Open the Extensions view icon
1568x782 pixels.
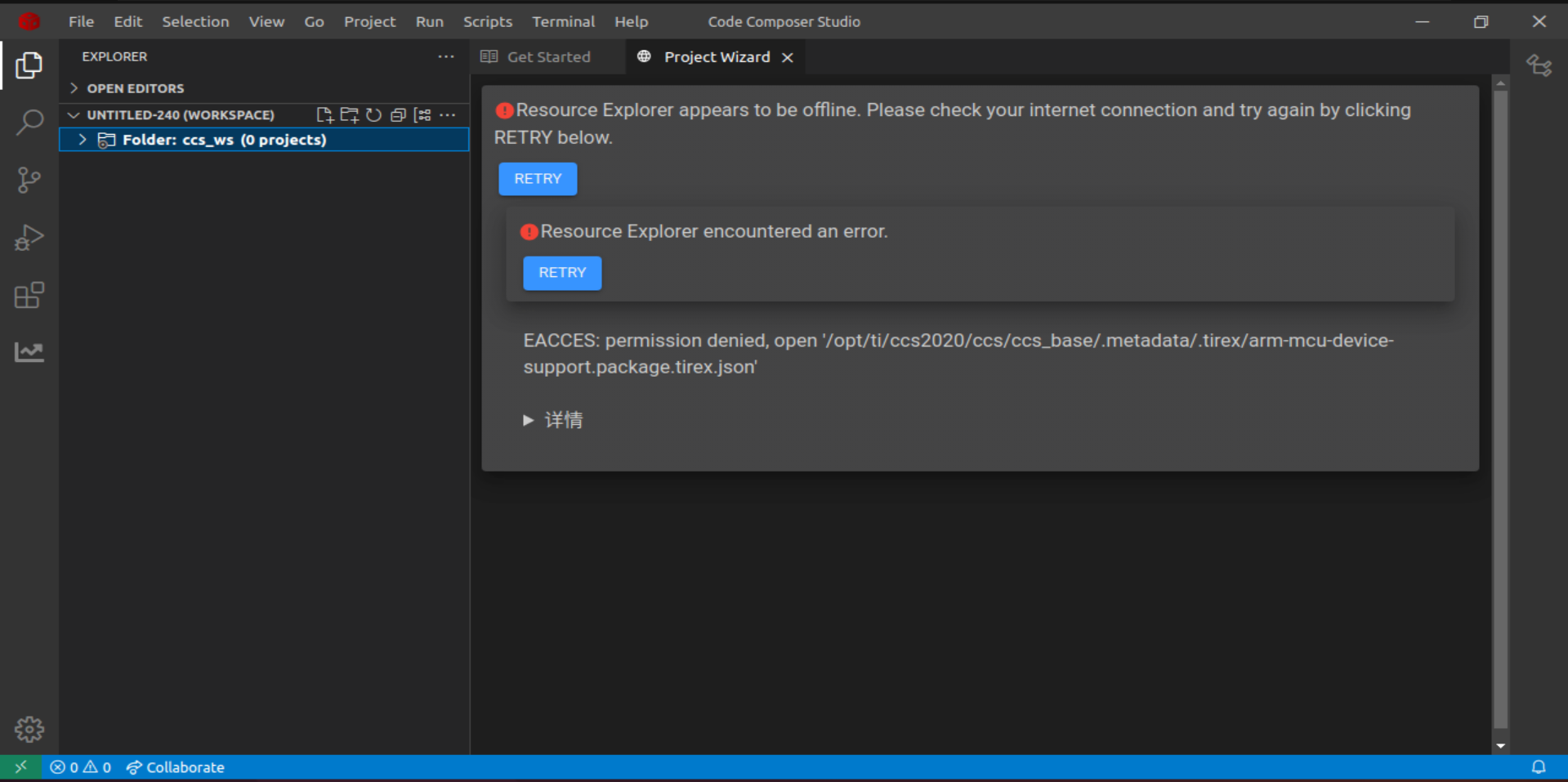tap(29, 295)
